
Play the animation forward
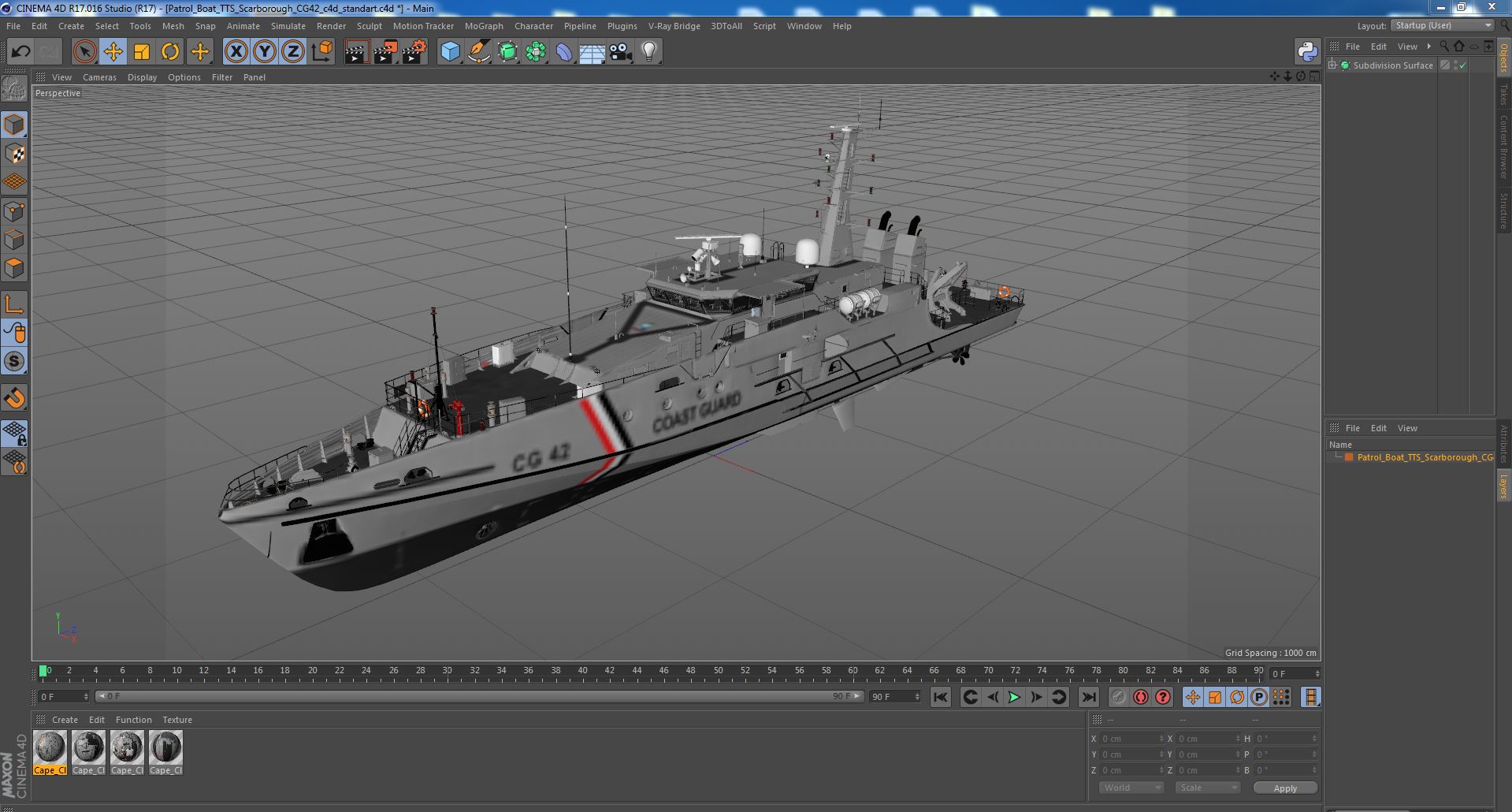[x=1014, y=697]
